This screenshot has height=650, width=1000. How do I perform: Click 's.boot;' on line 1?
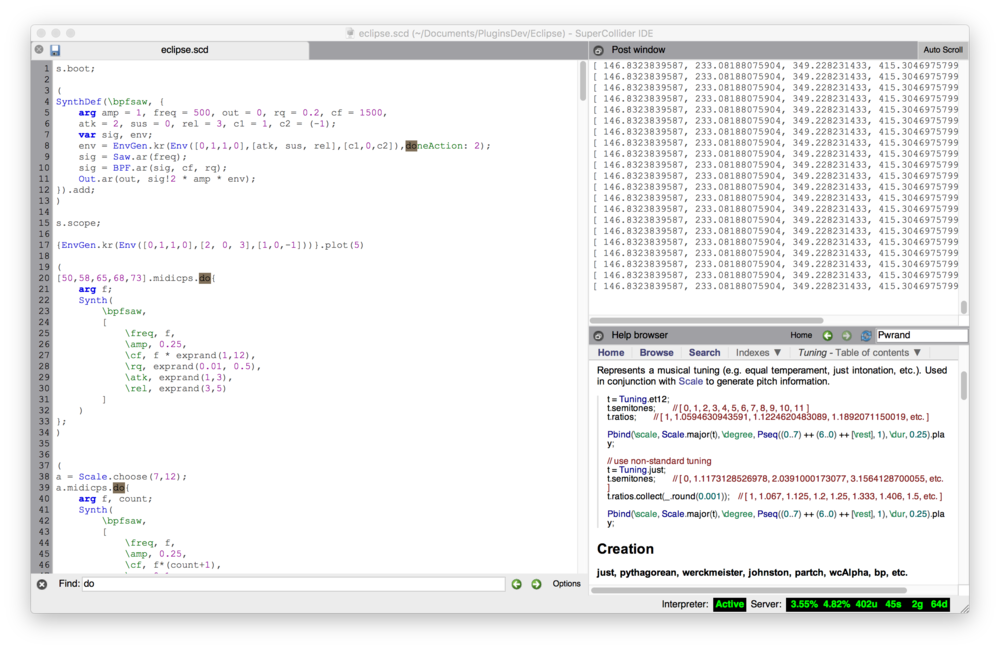coord(75,69)
